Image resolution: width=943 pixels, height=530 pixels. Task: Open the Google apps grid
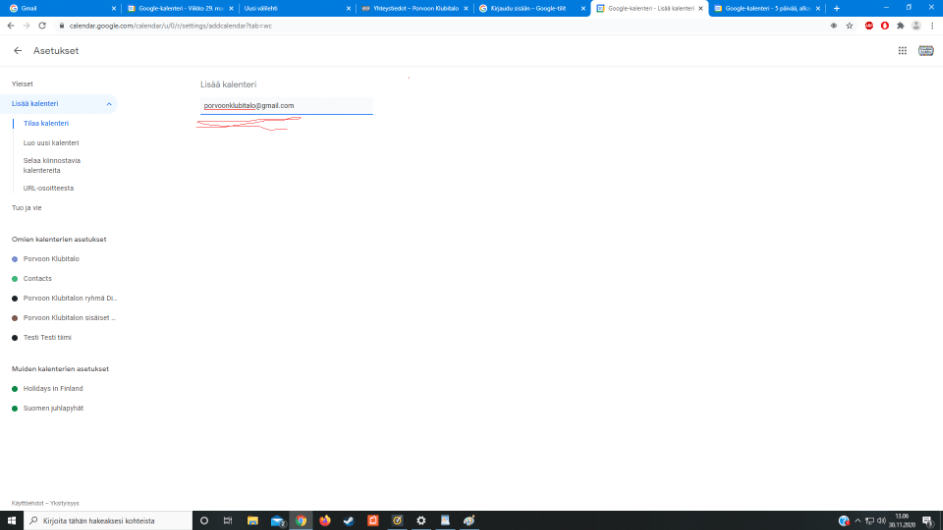(x=902, y=50)
